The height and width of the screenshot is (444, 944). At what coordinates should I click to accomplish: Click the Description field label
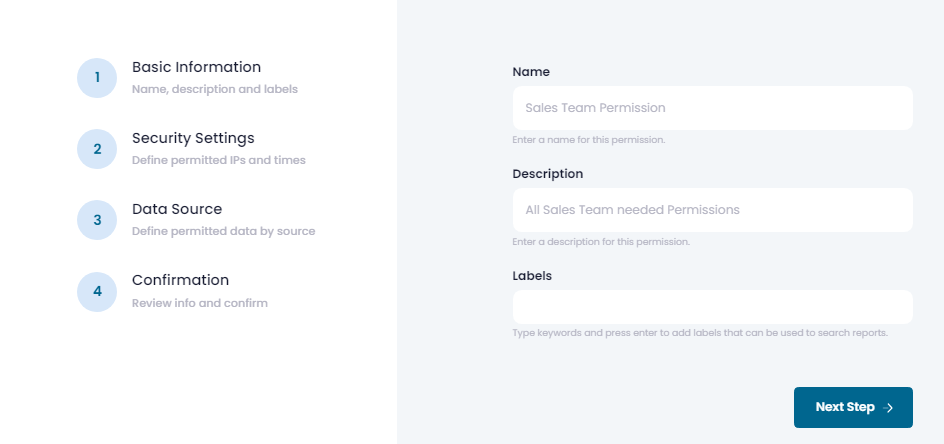(547, 174)
